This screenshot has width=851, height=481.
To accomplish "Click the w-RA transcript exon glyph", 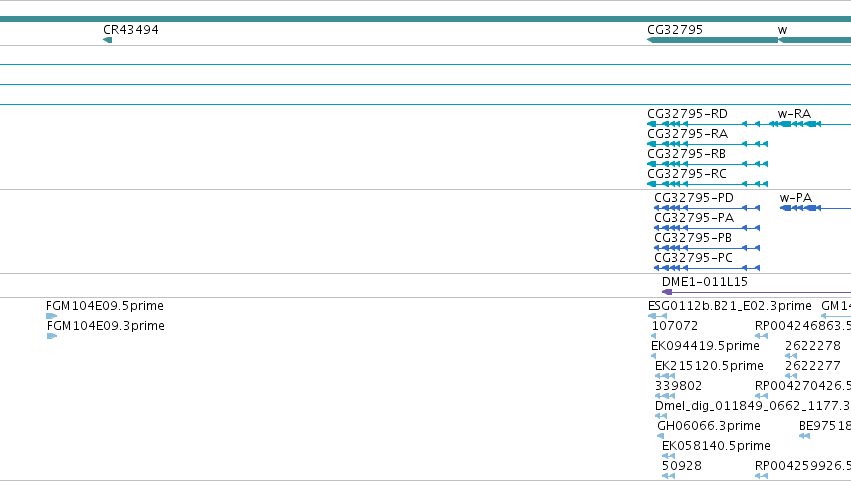I will coord(809,124).
